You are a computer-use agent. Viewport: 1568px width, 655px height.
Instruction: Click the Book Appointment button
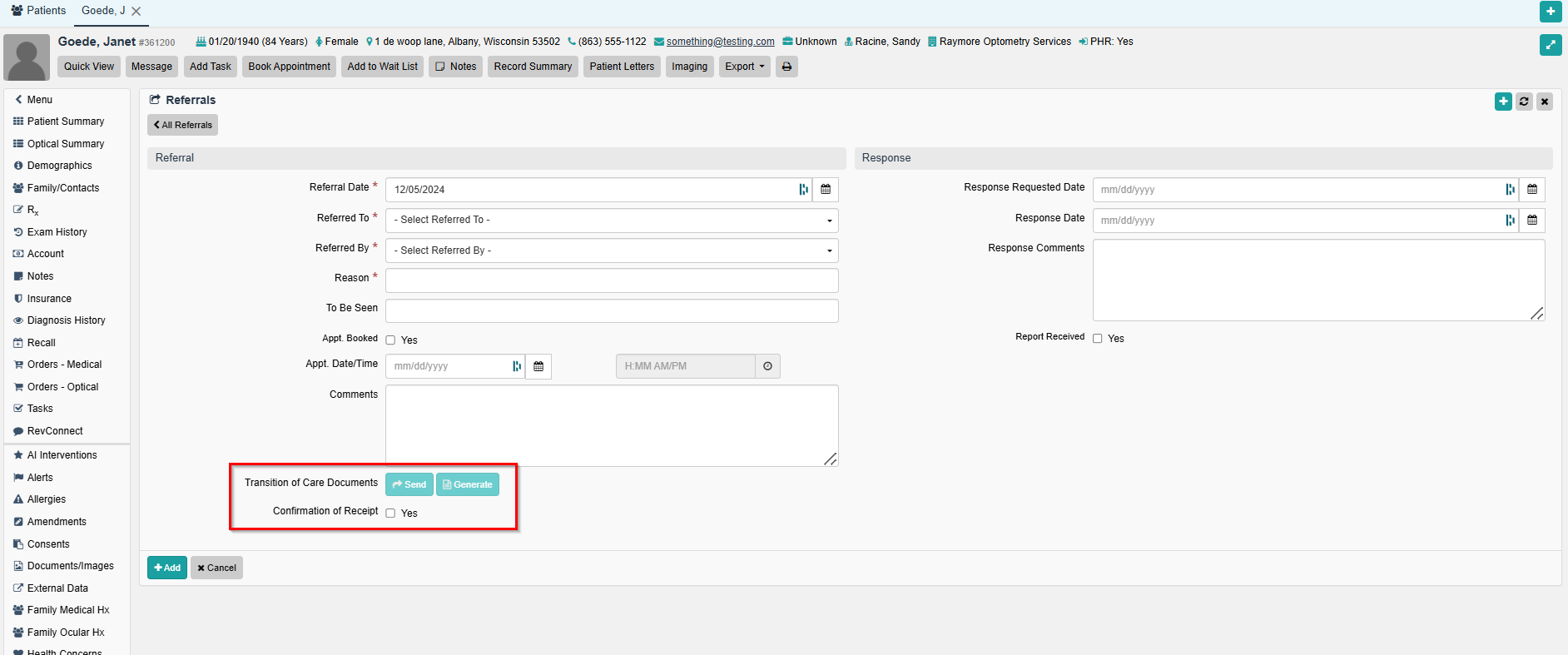289,67
